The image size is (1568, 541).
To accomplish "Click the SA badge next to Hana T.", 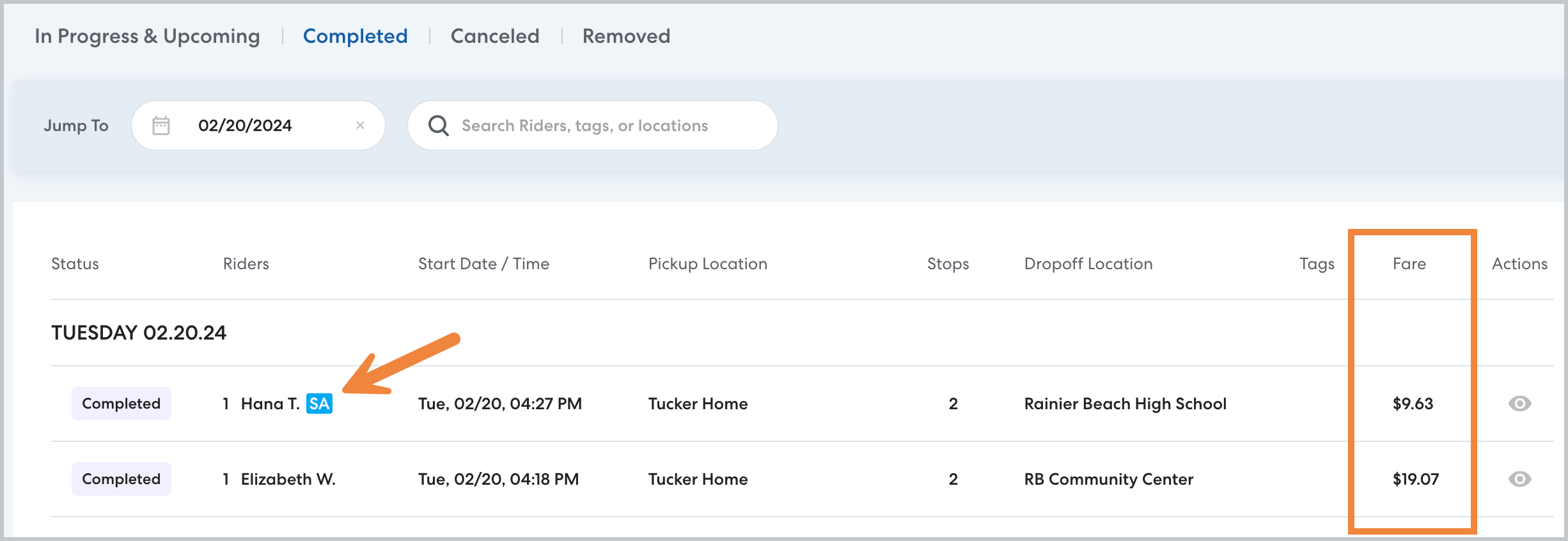I will pos(319,404).
